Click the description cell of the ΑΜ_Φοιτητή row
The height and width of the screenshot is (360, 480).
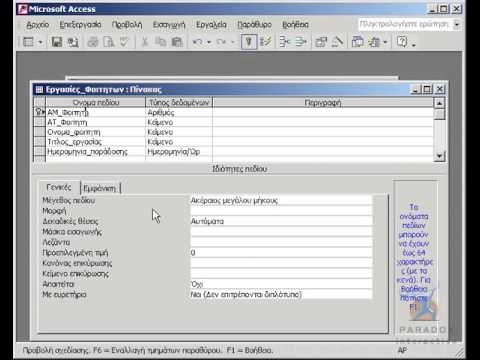click(x=323, y=113)
